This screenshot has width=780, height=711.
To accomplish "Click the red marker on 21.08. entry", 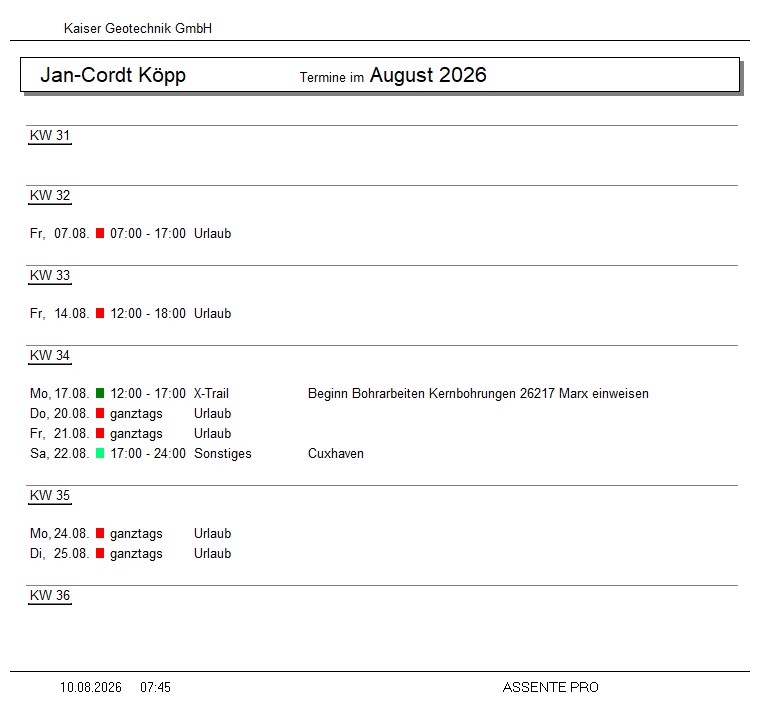I will (x=100, y=433).
